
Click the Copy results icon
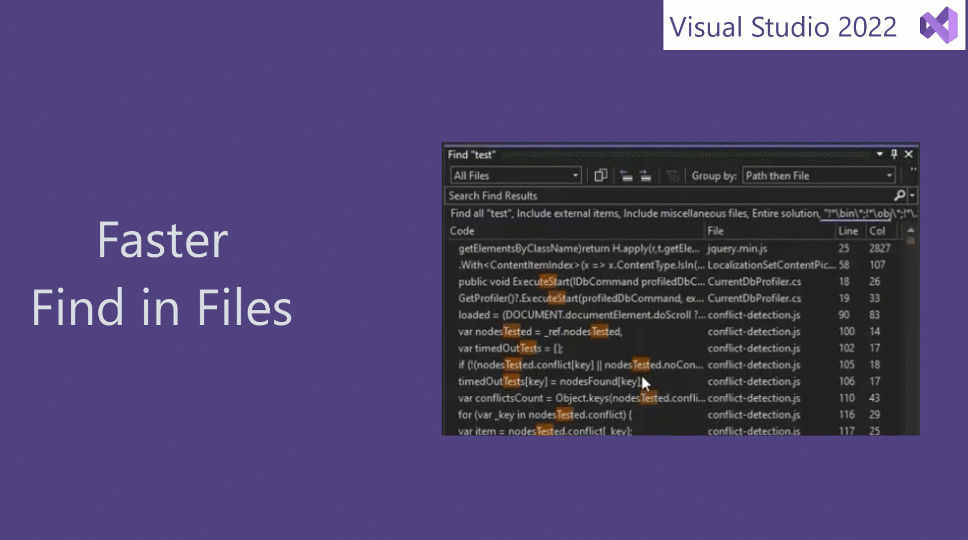point(601,176)
